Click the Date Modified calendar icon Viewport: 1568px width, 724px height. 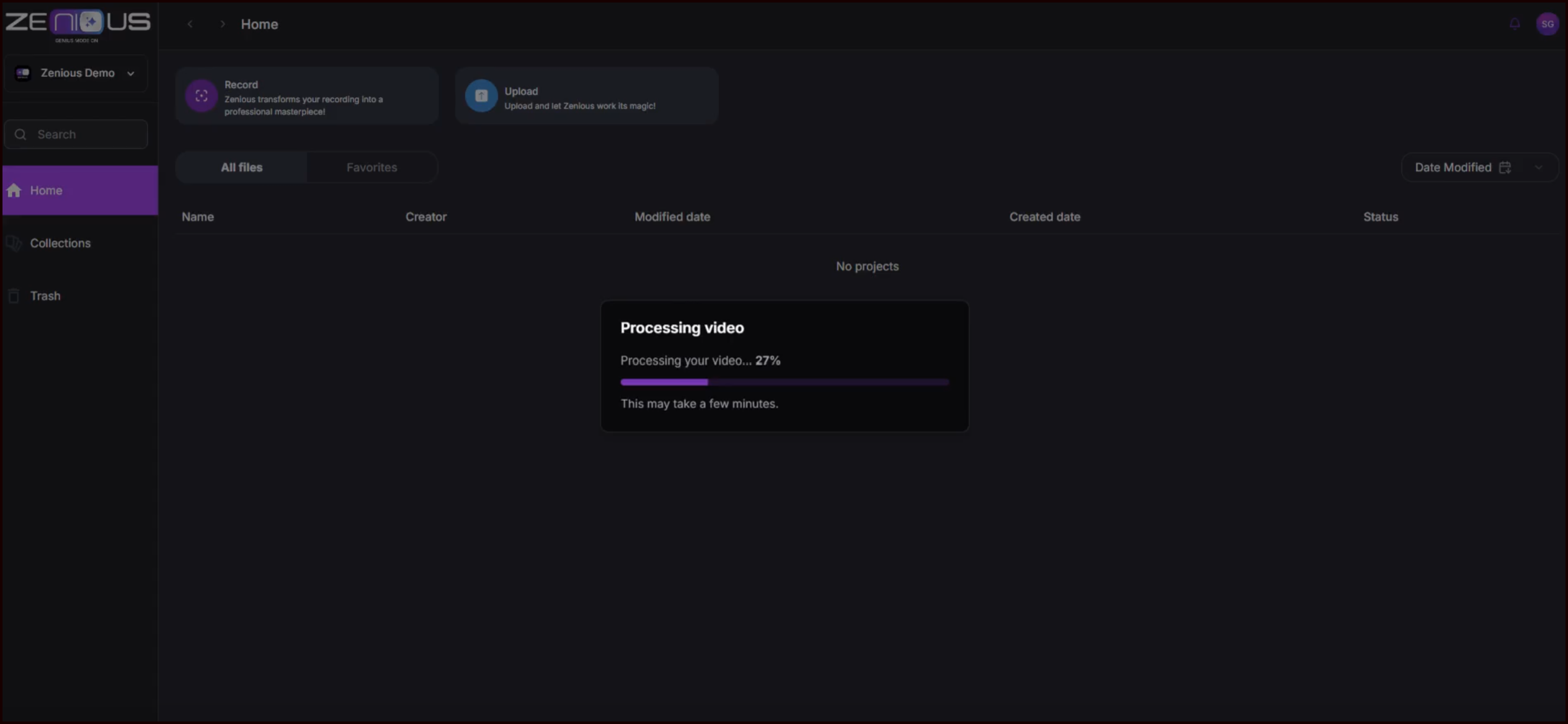(x=1505, y=168)
